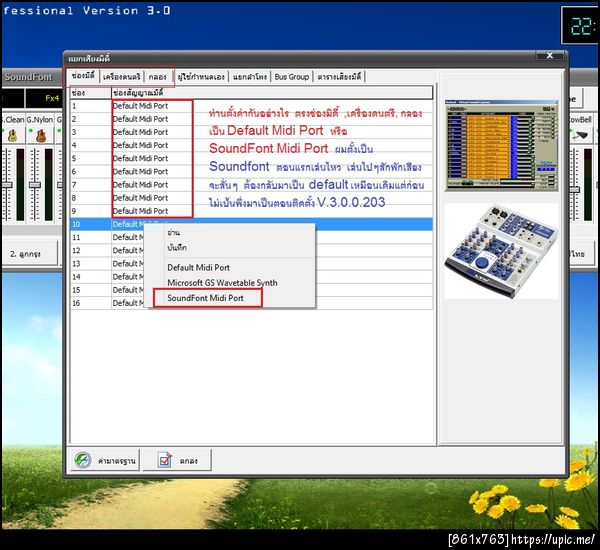Switch to the Bus Group tab

click(292, 77)
